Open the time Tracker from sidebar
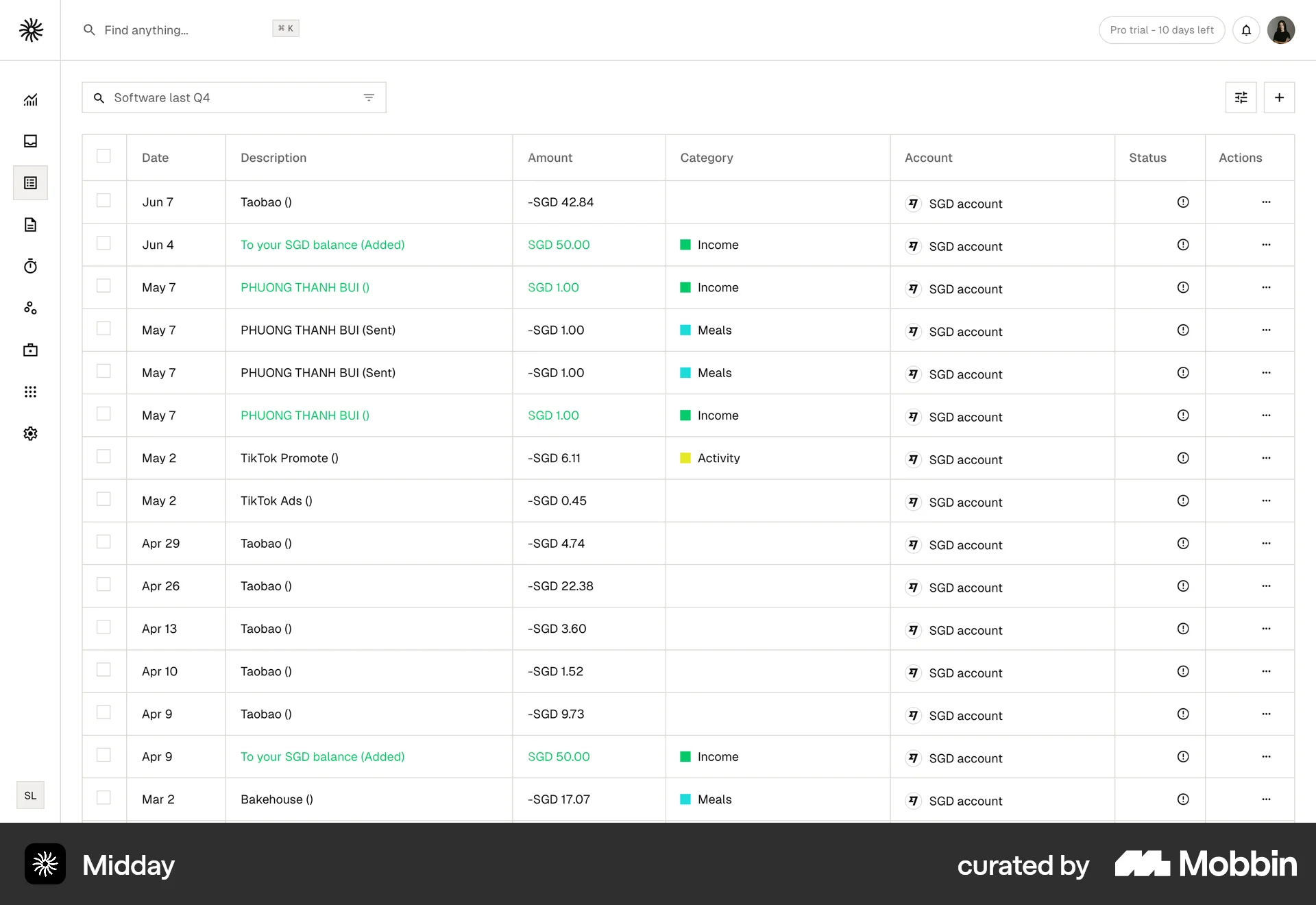The image size is (1316, 905). [x=30, y=267]
